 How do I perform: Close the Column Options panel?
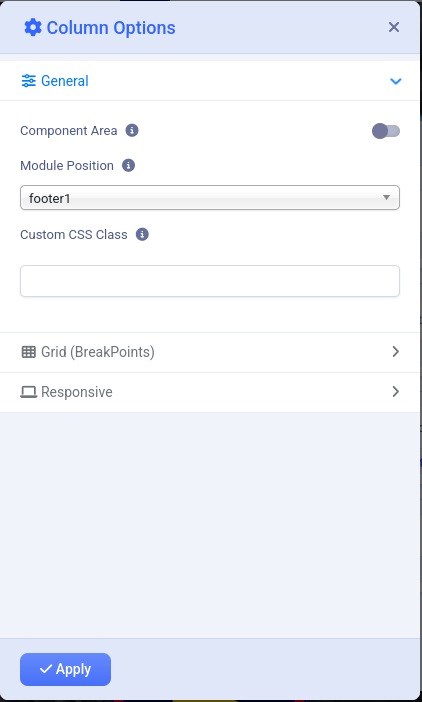click(x=394, y=27)
